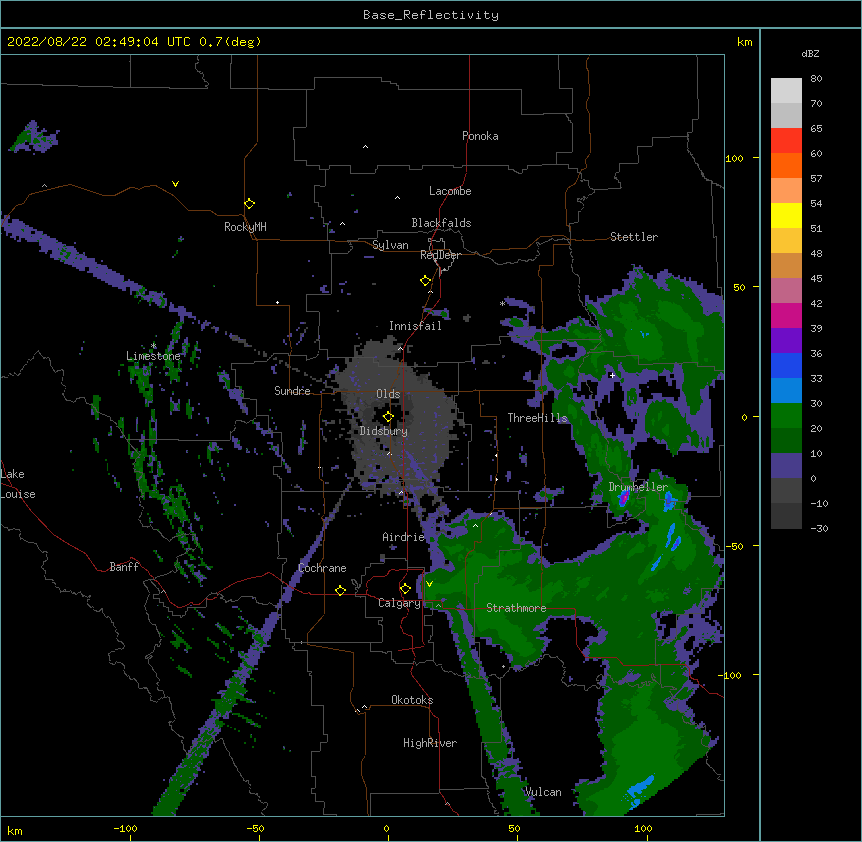Select the RedDeer label

pyautogui.click(x=440, y=255)
